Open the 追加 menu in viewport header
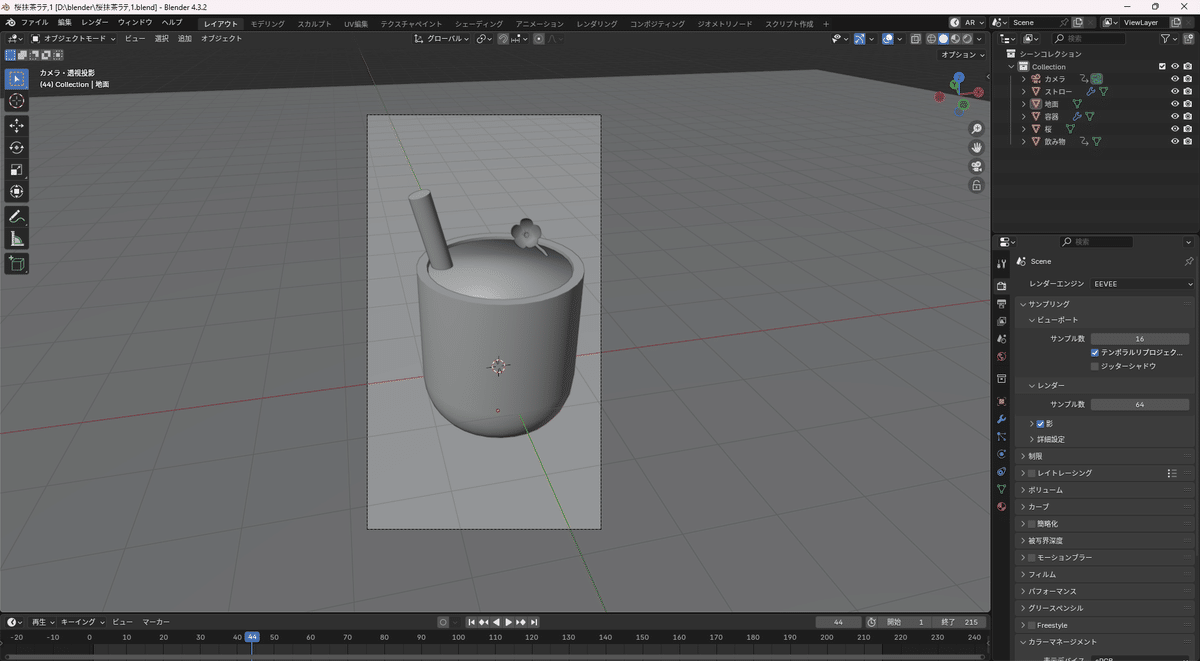The width and height of the screenshot is (1200, 661). click(185, 39)
